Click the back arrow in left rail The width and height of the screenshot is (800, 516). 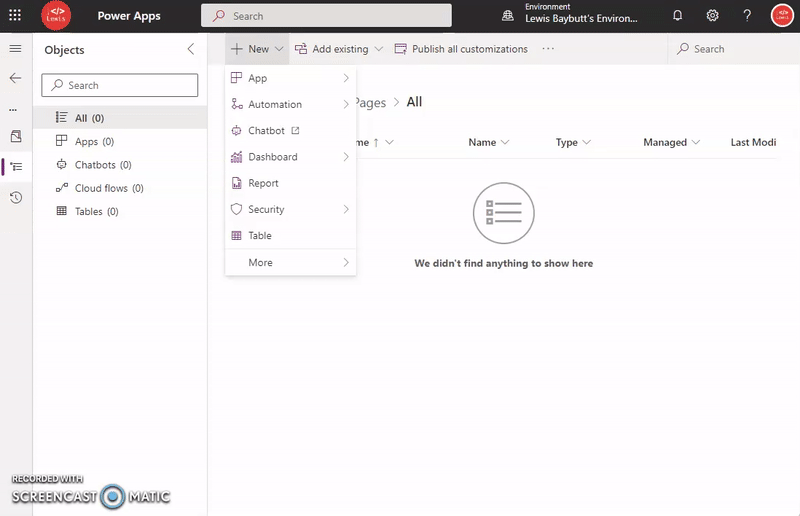pos(15,78)
